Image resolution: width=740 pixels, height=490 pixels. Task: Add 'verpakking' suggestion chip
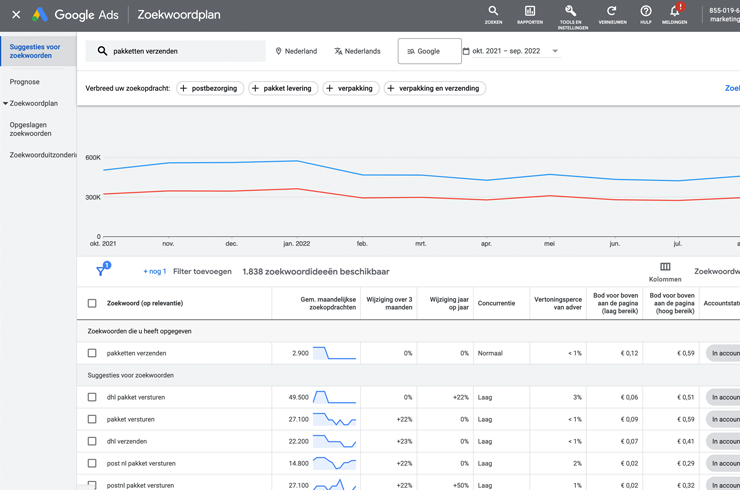pyautogui.click(x=351, y=88)
